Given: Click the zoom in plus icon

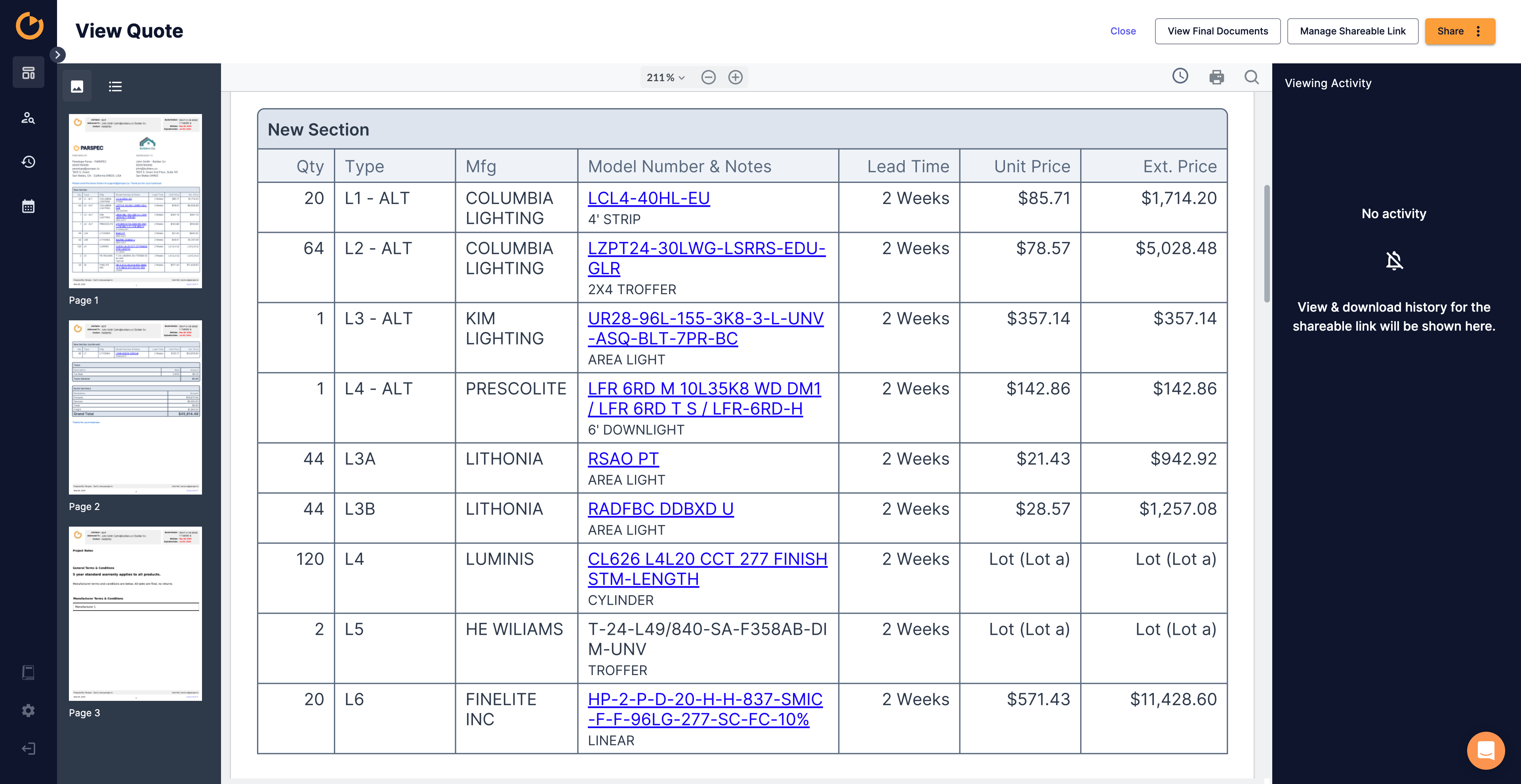Looking at the screenshot, I should 735,77.
